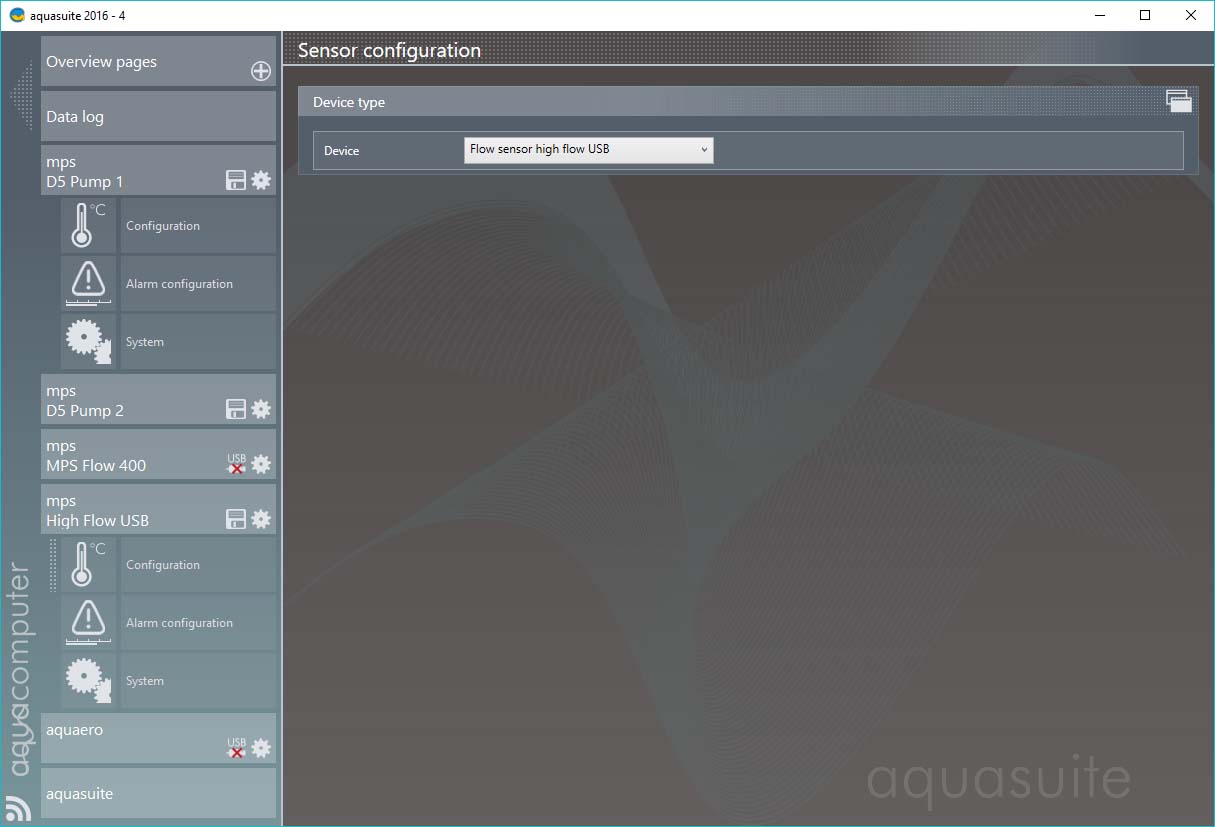The image size is (1215, 827).
Task: Add a new overview page with plus icon
Action: coord(260,71)
